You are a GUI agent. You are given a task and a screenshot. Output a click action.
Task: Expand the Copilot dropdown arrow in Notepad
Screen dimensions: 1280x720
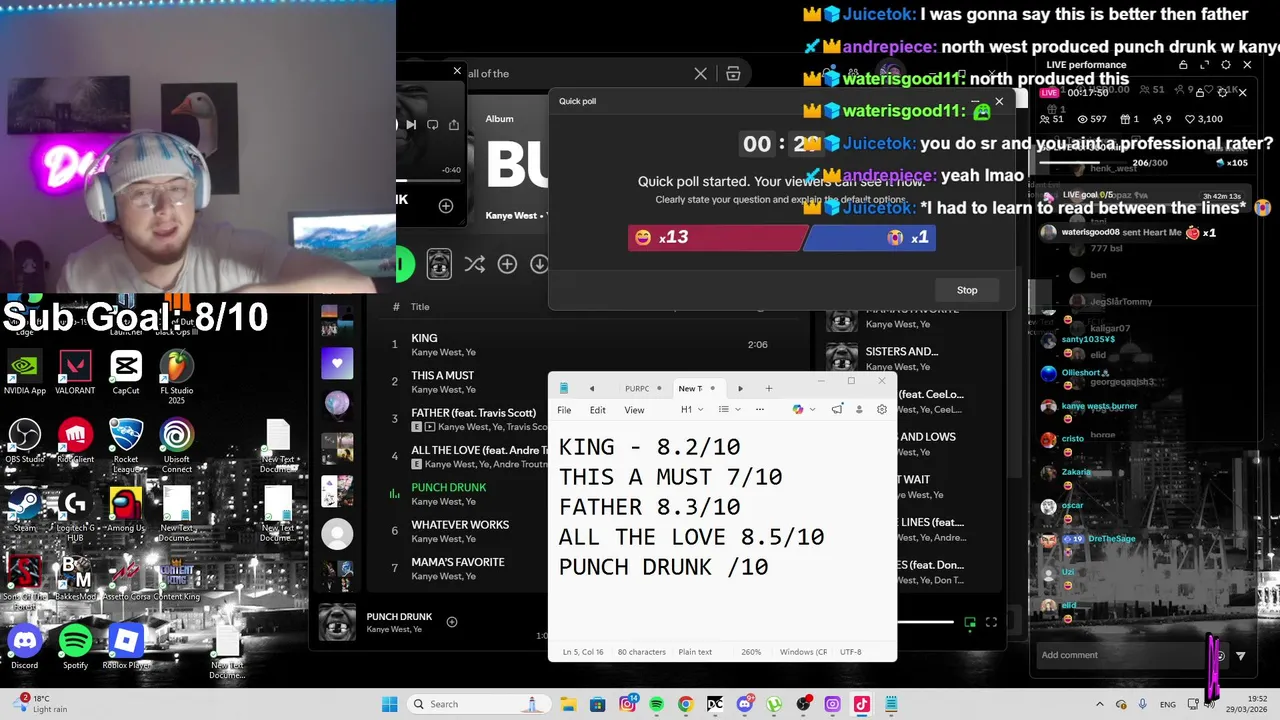[x=812, y=409]
